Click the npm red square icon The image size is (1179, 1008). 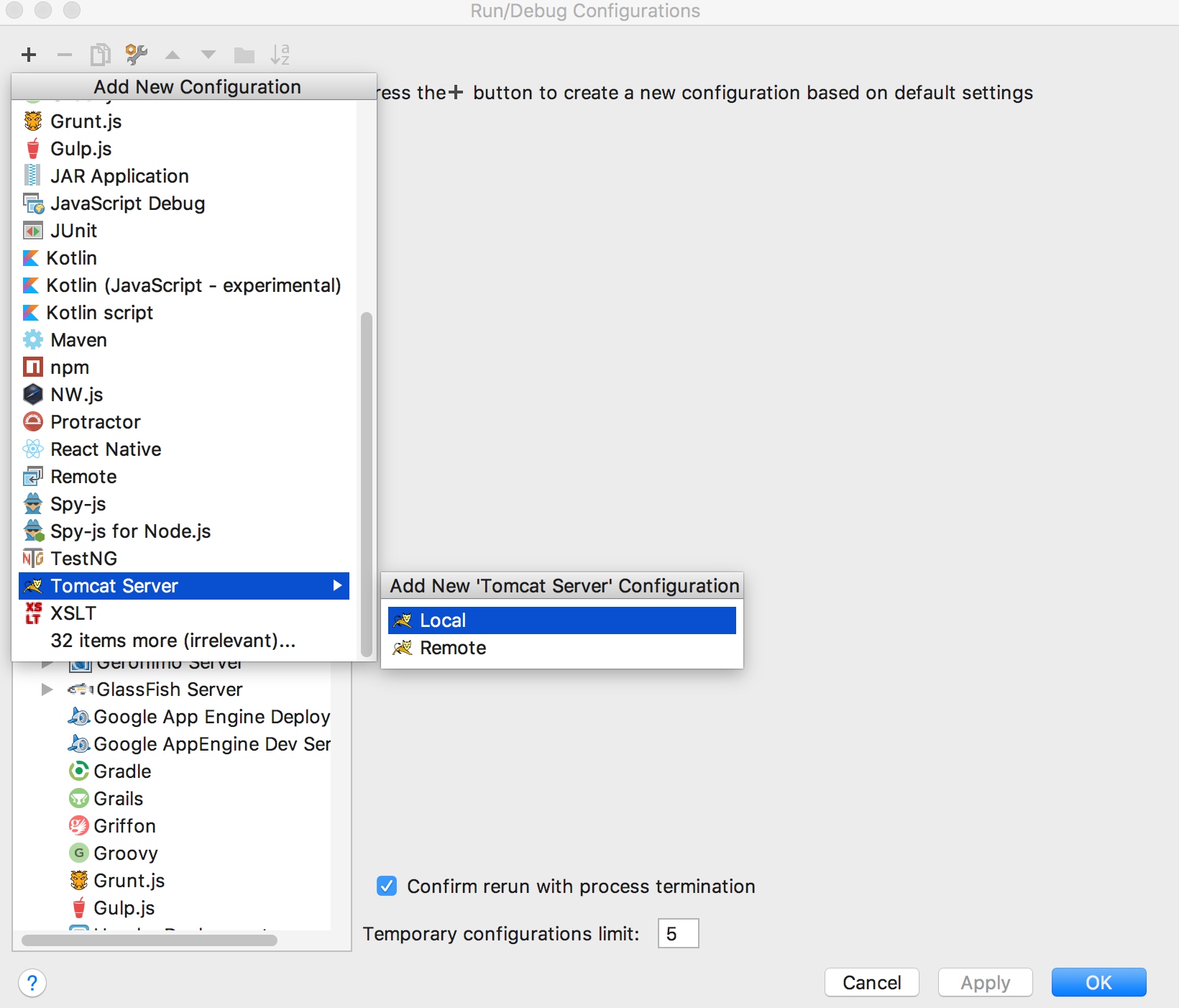[33, 367]
